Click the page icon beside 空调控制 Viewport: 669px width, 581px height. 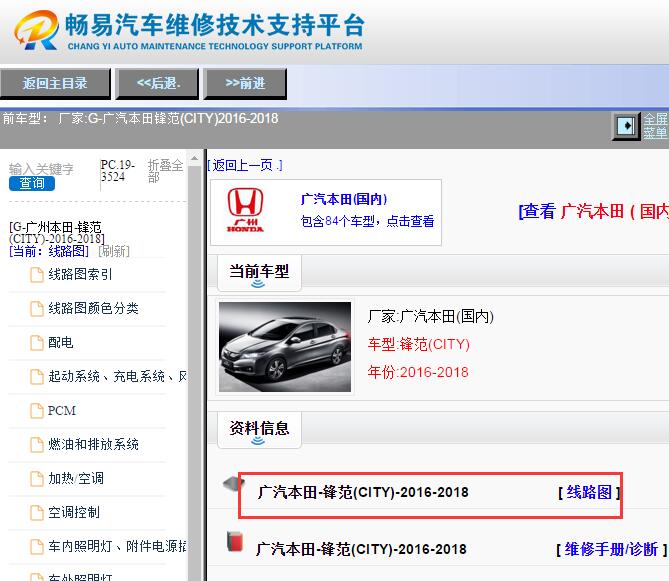(37, 513)
